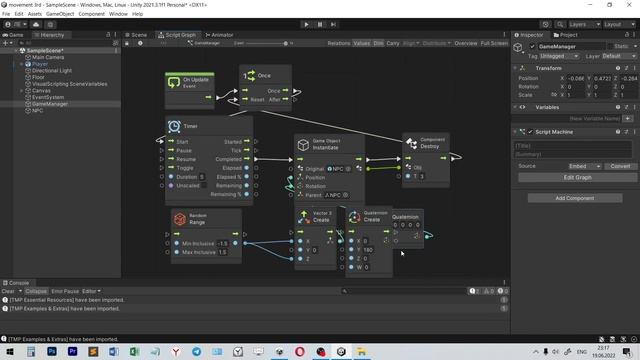
Task: Toggle the Script Machine enabled checkbox
Action: click(x=530, y=132)
